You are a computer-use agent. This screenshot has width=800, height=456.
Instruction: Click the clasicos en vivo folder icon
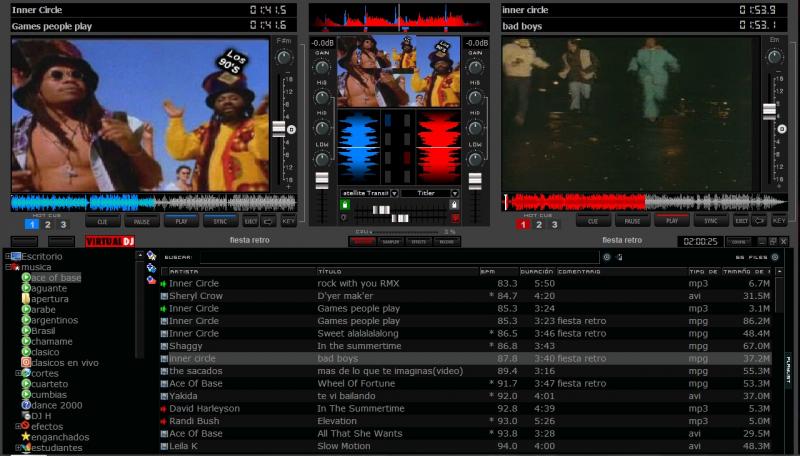pyautogui.click(x=26, y=362)
